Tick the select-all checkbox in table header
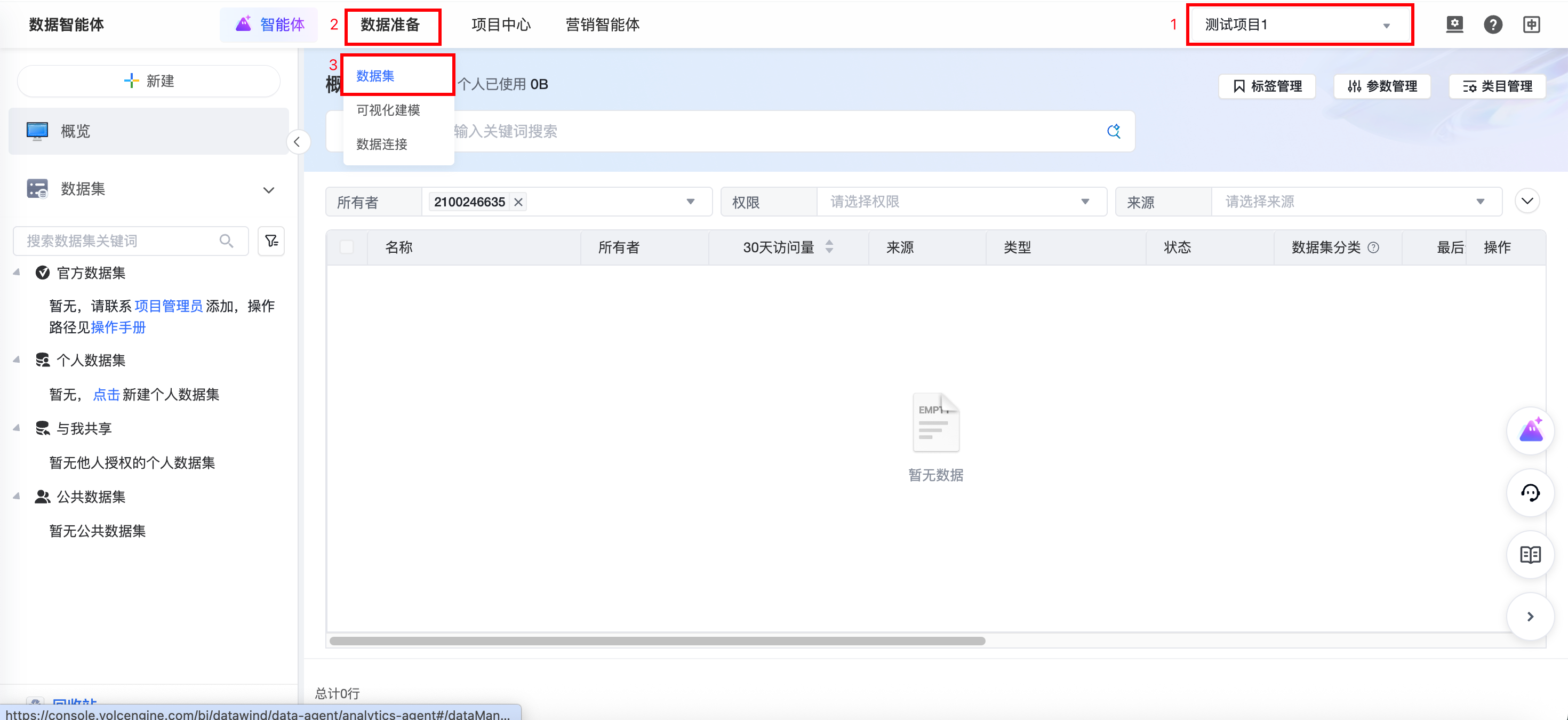Viewport: 1568px width, 720px height. 346,247
